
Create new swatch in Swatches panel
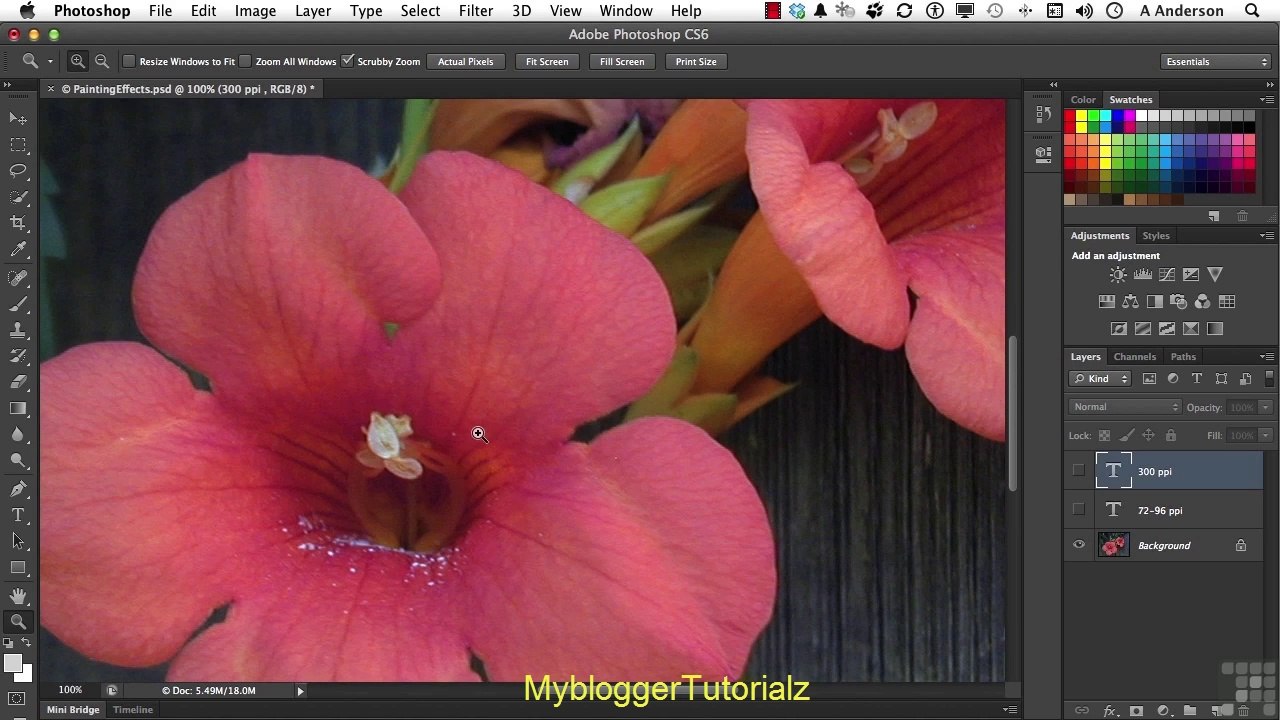point(1214,216)
